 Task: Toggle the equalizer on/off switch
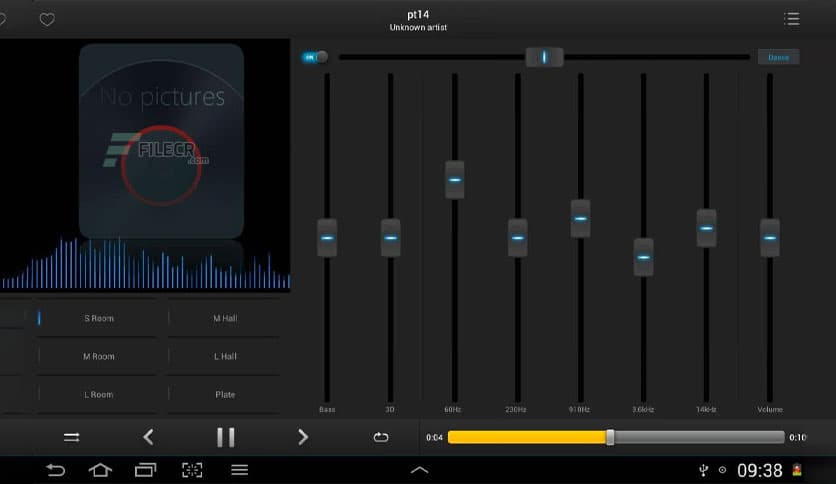click(x=315, y=57)
